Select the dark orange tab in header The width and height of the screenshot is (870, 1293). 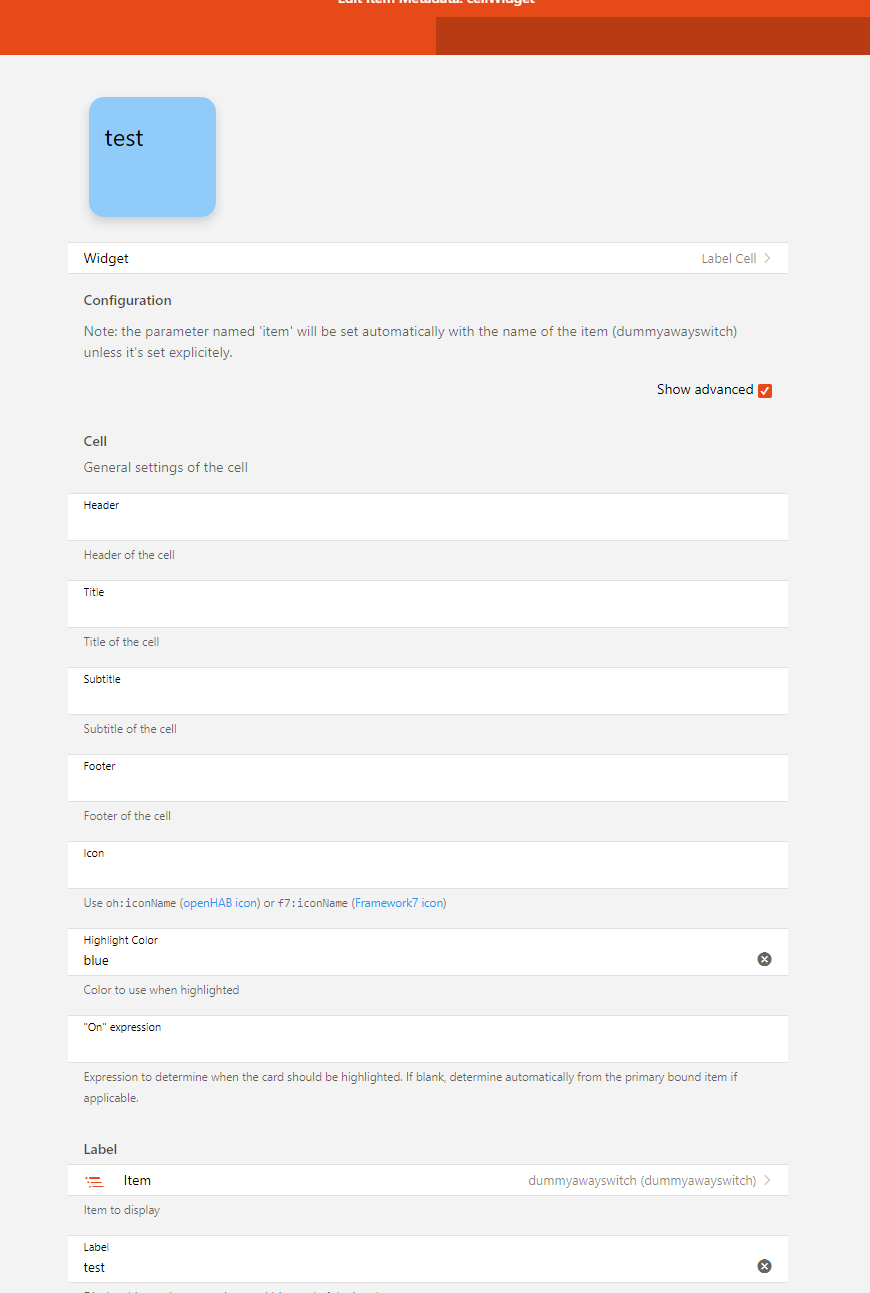coord(652,35)
